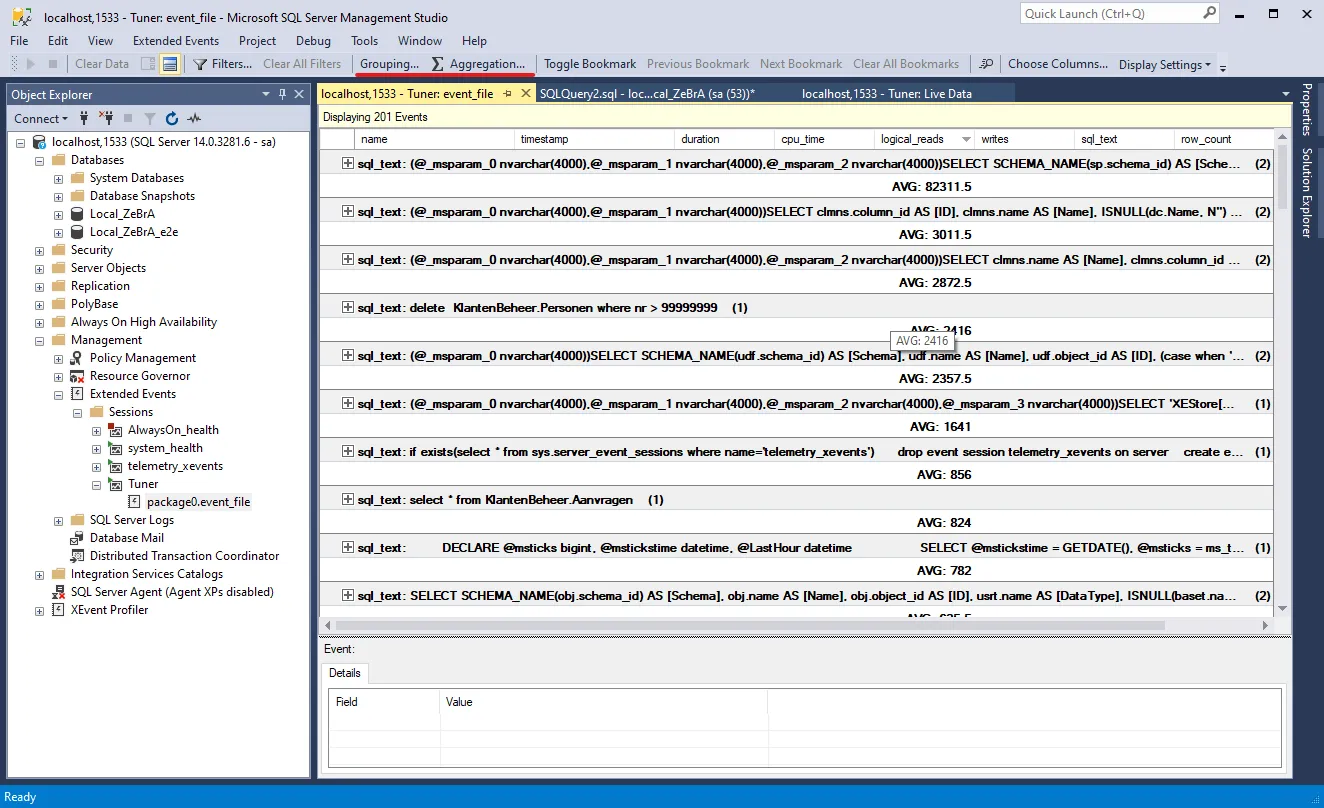Toggle the Details pane toolbar icon

(x=170, y=64)
